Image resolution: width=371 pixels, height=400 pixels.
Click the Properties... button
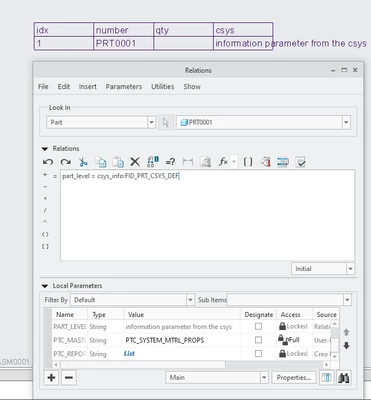pos(294,378)
